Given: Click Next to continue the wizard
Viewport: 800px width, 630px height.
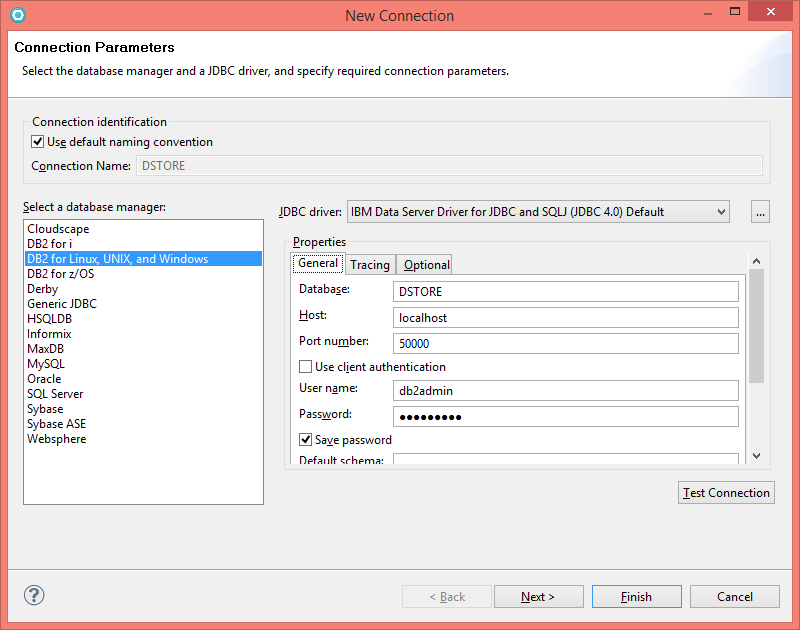Looking at the screenshot, I should tap(538, 595).
